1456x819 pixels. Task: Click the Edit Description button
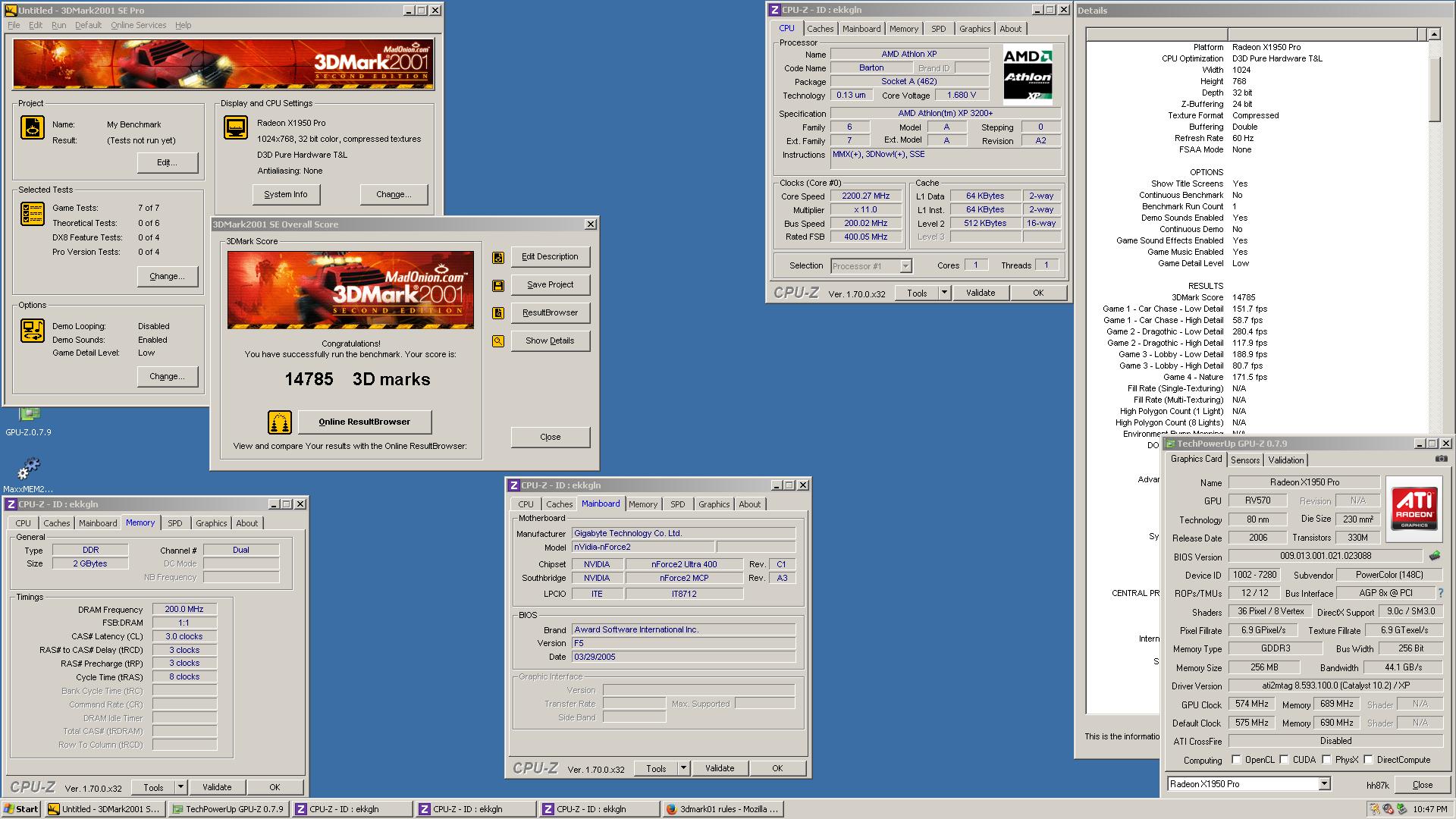[x=551, y=256]
